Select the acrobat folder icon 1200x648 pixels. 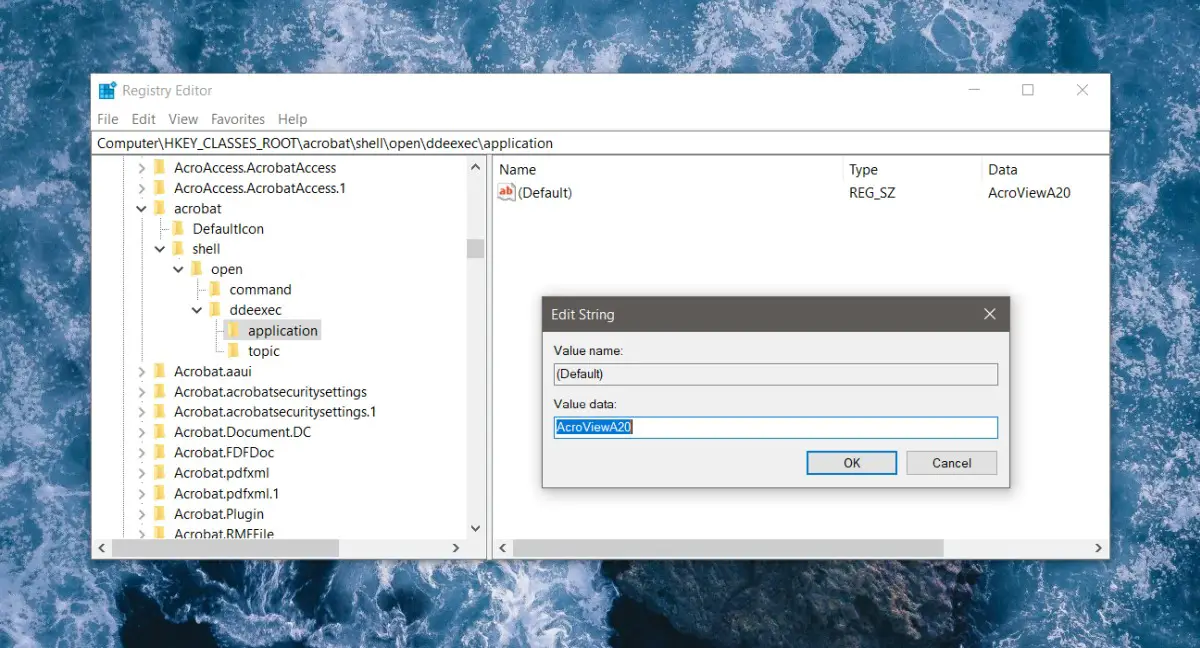coord(159,208)
